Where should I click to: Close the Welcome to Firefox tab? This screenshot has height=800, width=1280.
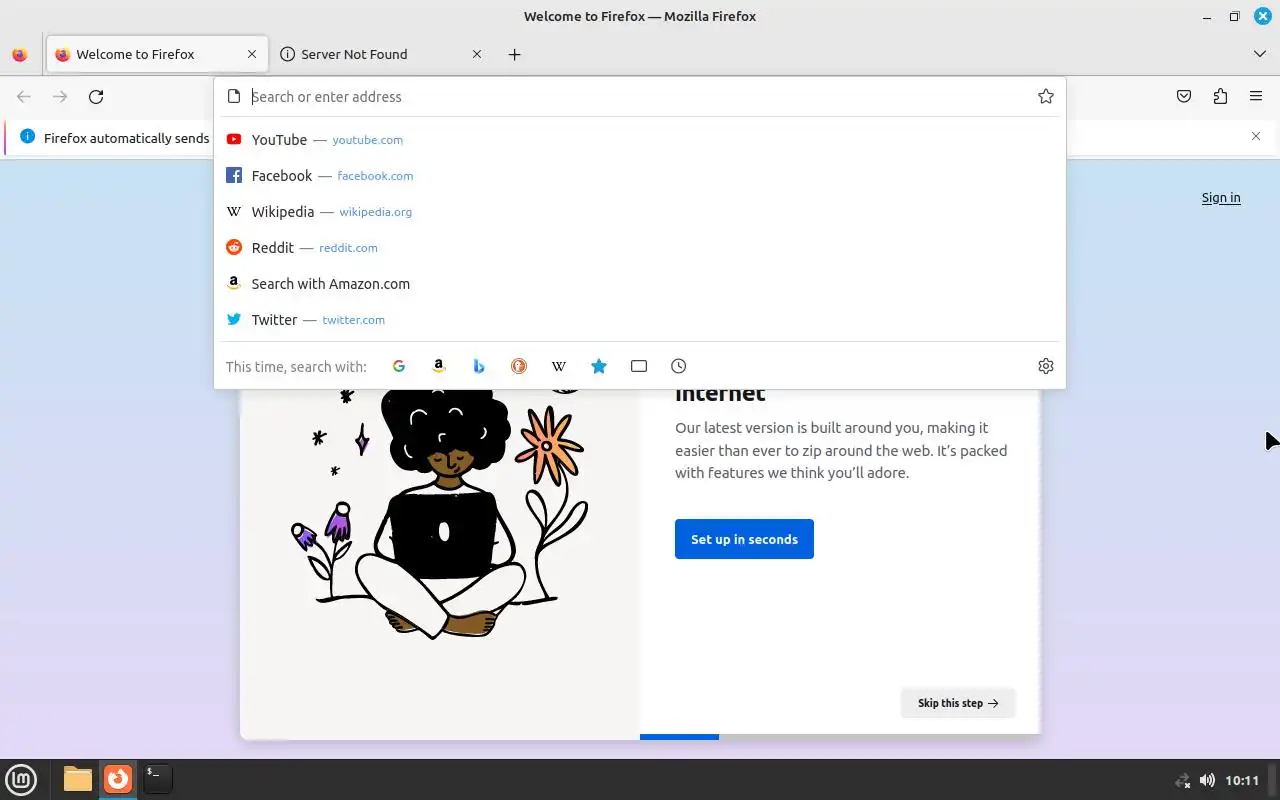(x=252, y=55)
